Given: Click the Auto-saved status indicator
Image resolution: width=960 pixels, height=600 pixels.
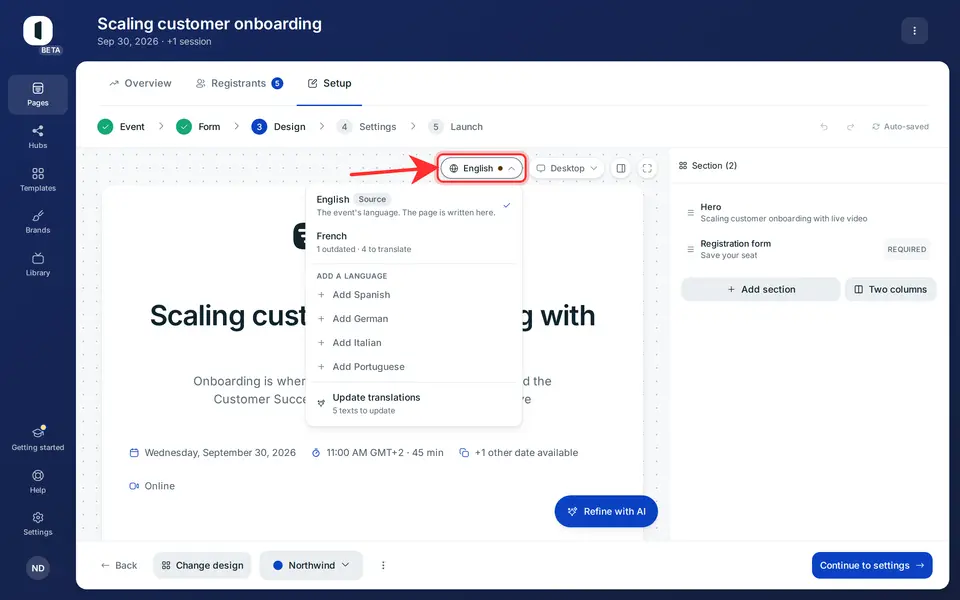Looking at the screenshot, I should coord(900,127).
